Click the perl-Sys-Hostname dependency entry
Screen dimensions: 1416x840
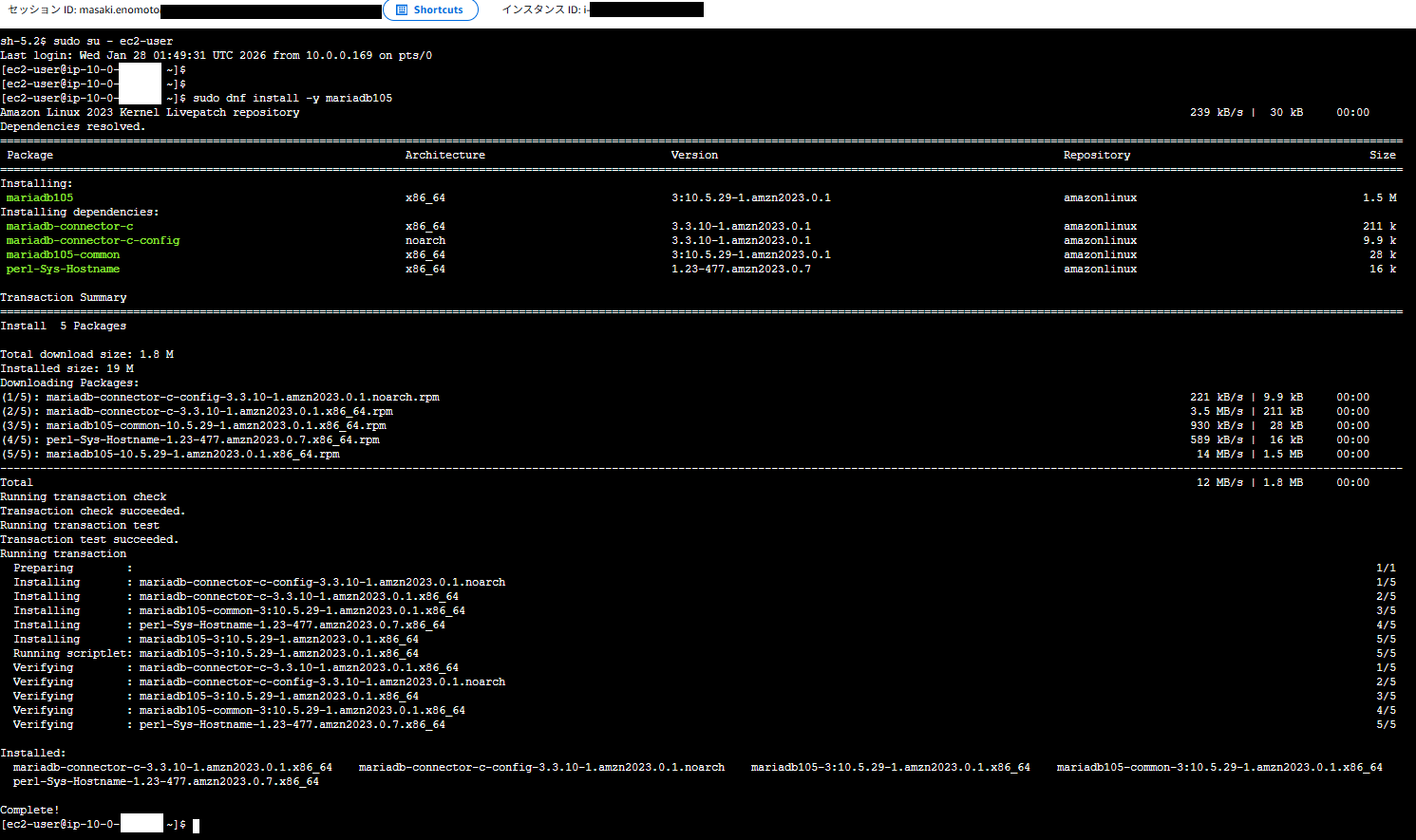[x=63, y=269]
